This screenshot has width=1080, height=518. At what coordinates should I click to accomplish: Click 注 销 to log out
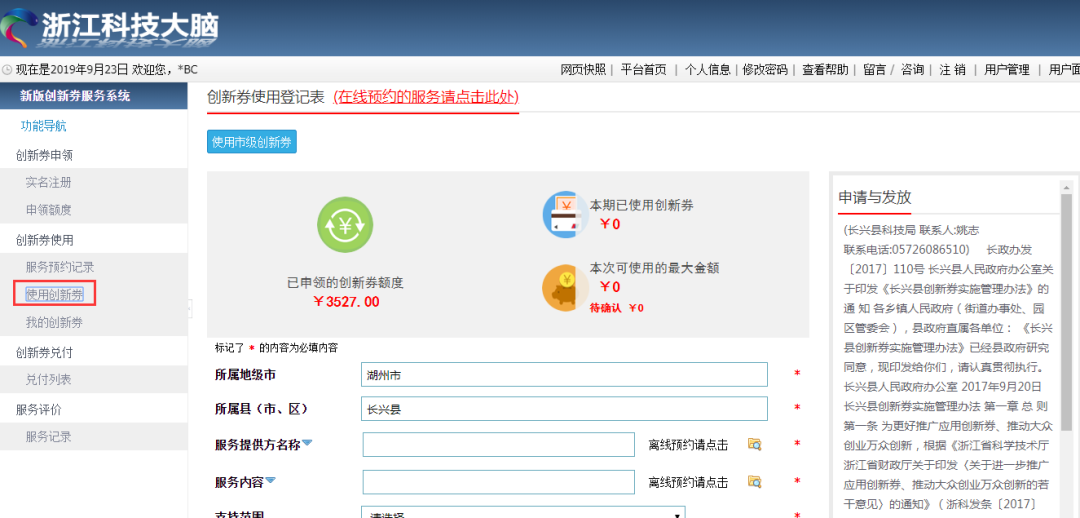coord(953,70)
